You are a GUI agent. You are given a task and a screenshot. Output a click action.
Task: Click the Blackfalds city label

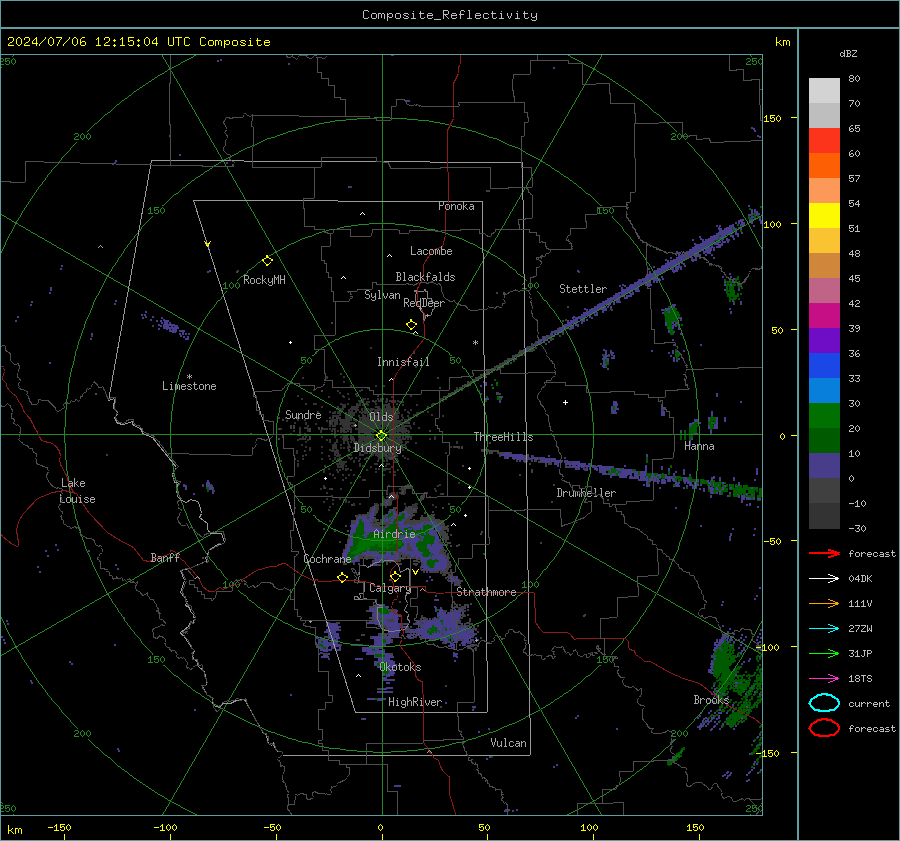[x=425, y=277]
